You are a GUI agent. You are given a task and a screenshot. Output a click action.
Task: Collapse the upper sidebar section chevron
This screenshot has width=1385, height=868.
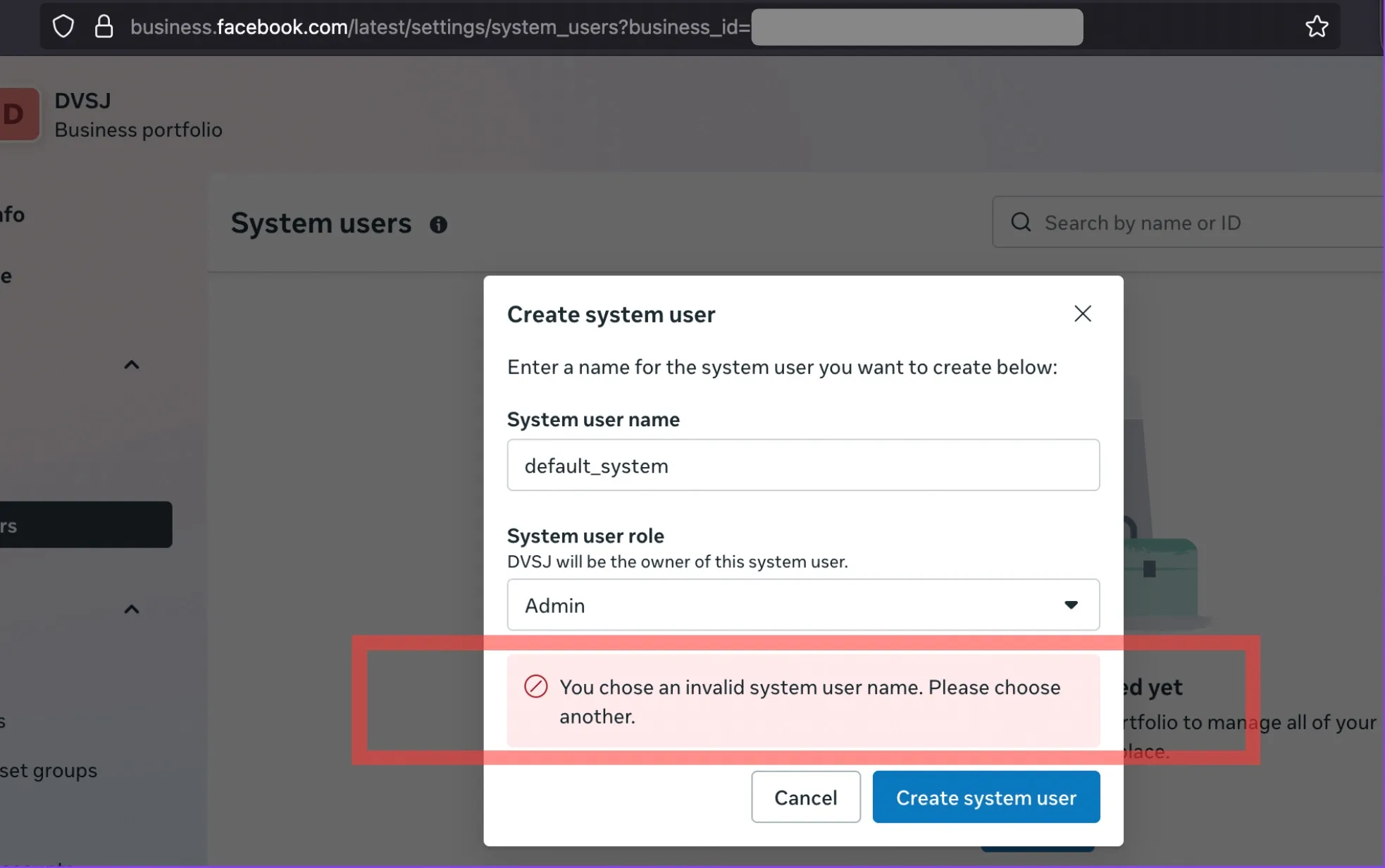click(x=132, y=365)
